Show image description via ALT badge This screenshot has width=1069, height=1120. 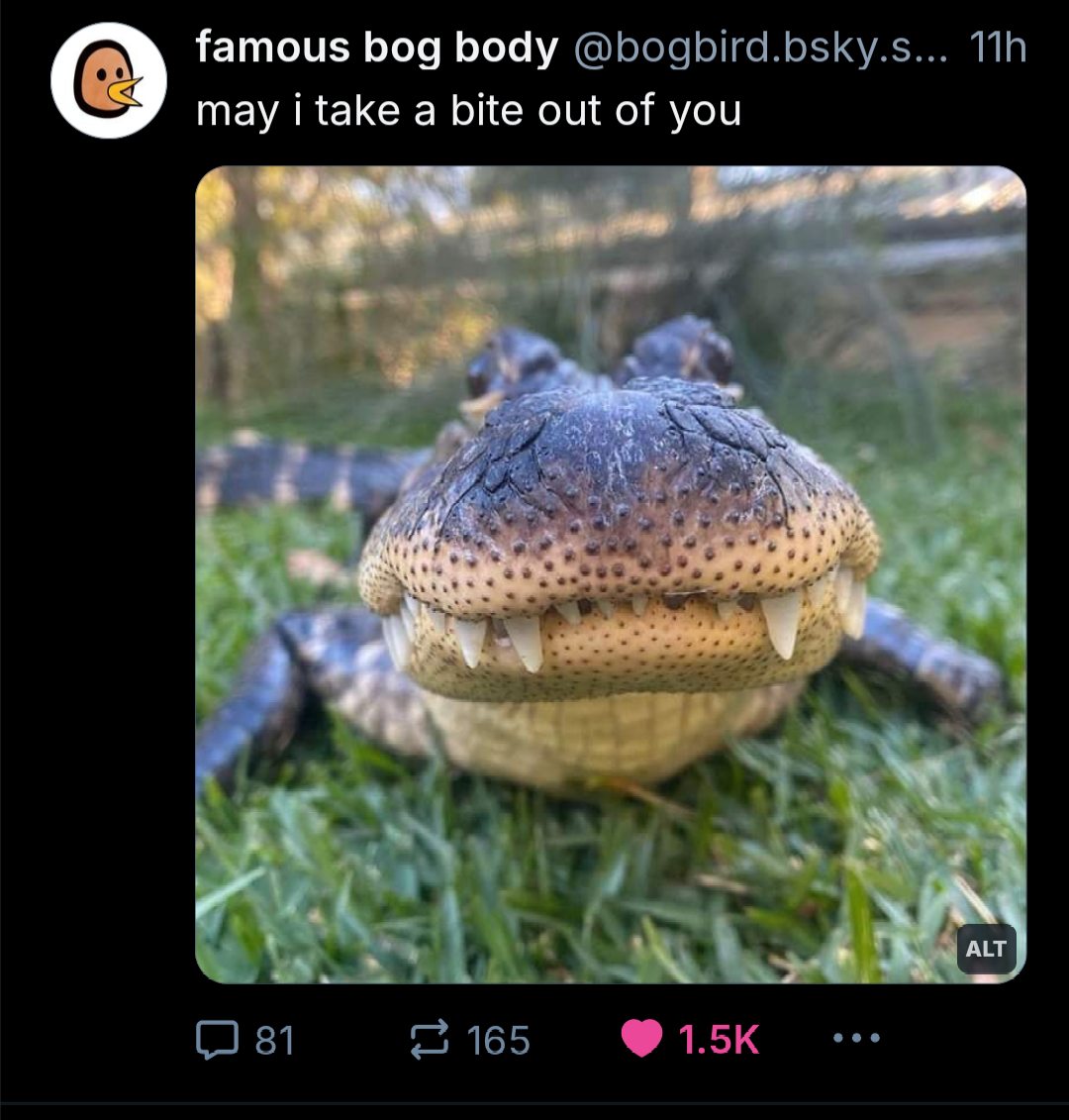point(986,949)
